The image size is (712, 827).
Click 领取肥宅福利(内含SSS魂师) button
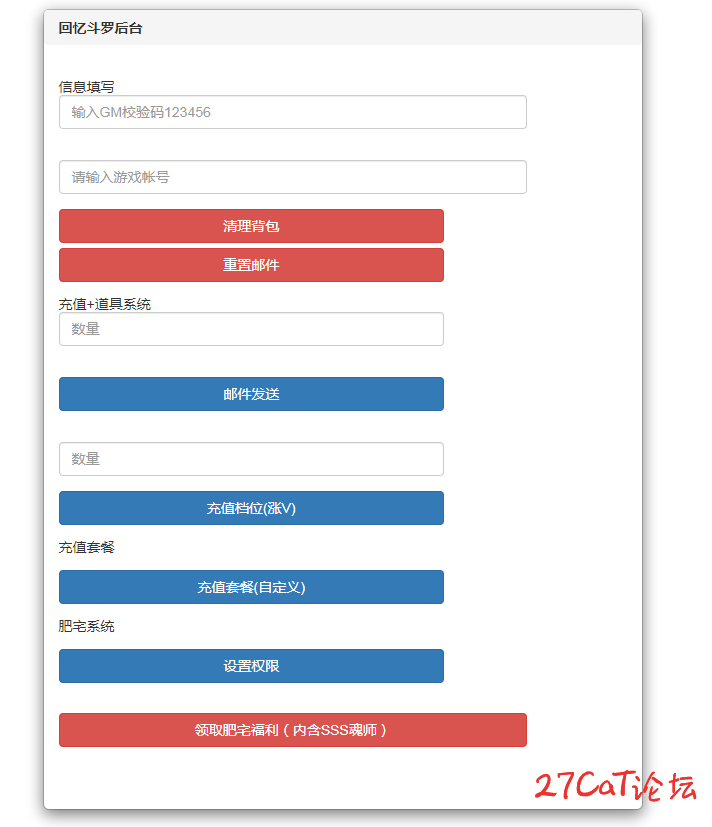pyautogui.click(x=293, y=730)
